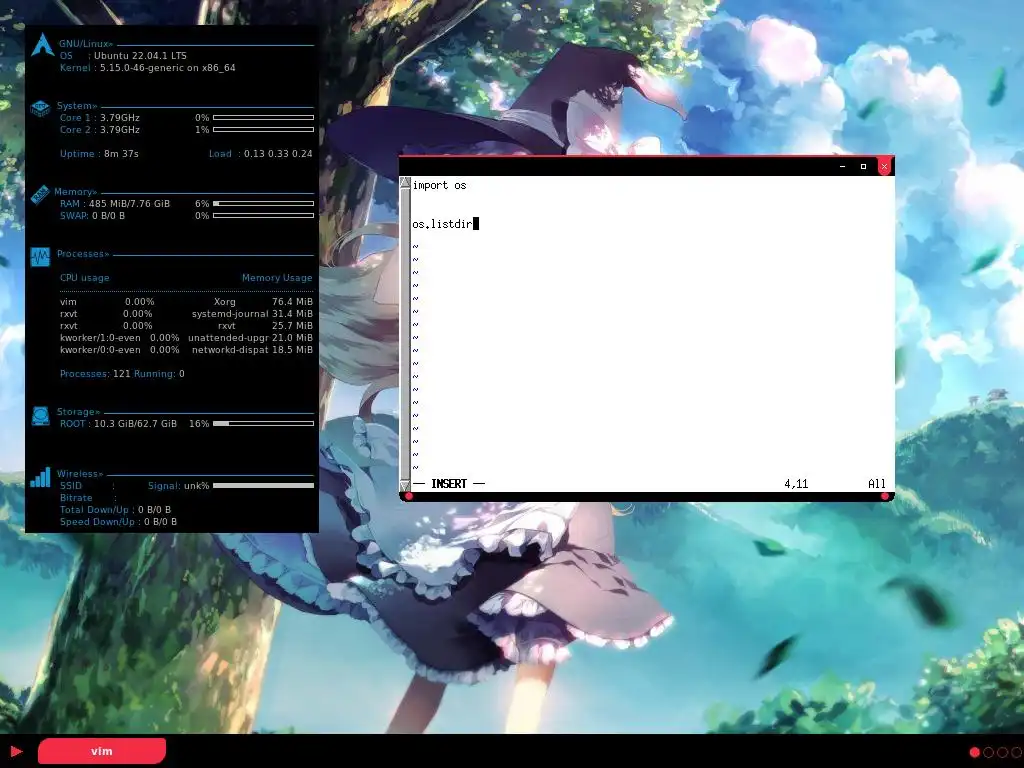Viewport: 1024px width, 768px height.
Task: Click the terminal scrollbar up arrow
Action: pyautogui.click(x=405, y=183)
